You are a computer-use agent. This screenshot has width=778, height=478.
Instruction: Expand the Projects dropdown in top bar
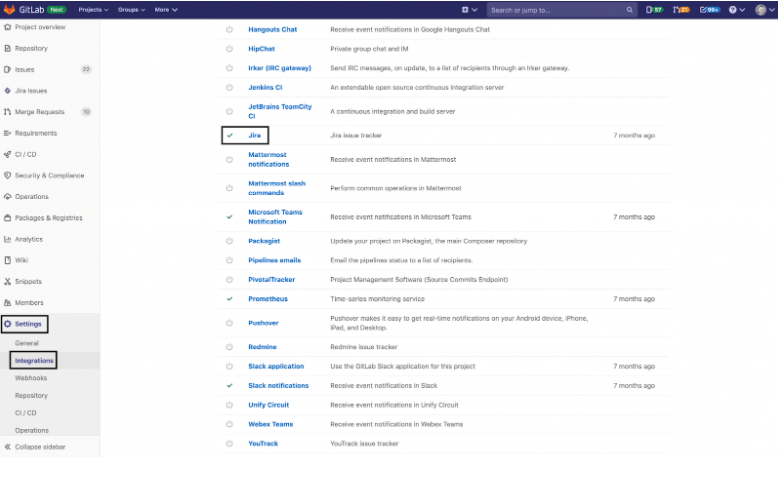click(93, 10)
